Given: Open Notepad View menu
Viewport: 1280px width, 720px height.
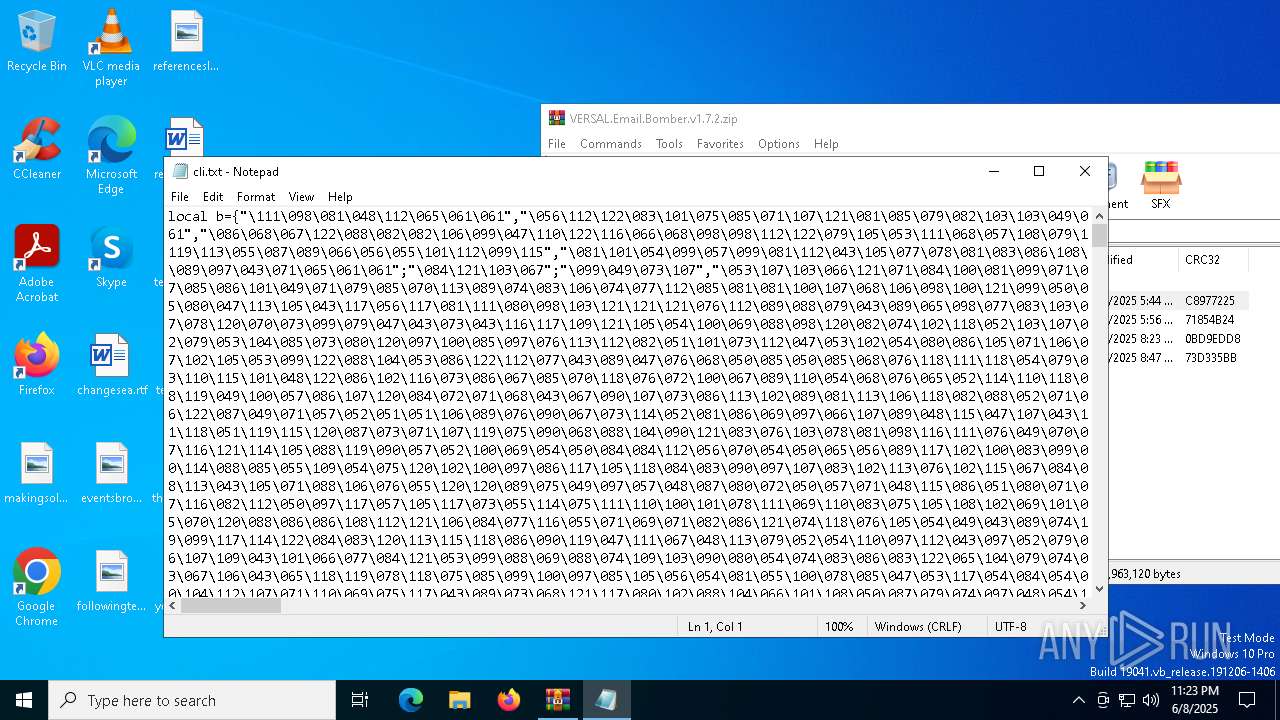Looking at the screenshot, I should (302, 197).
